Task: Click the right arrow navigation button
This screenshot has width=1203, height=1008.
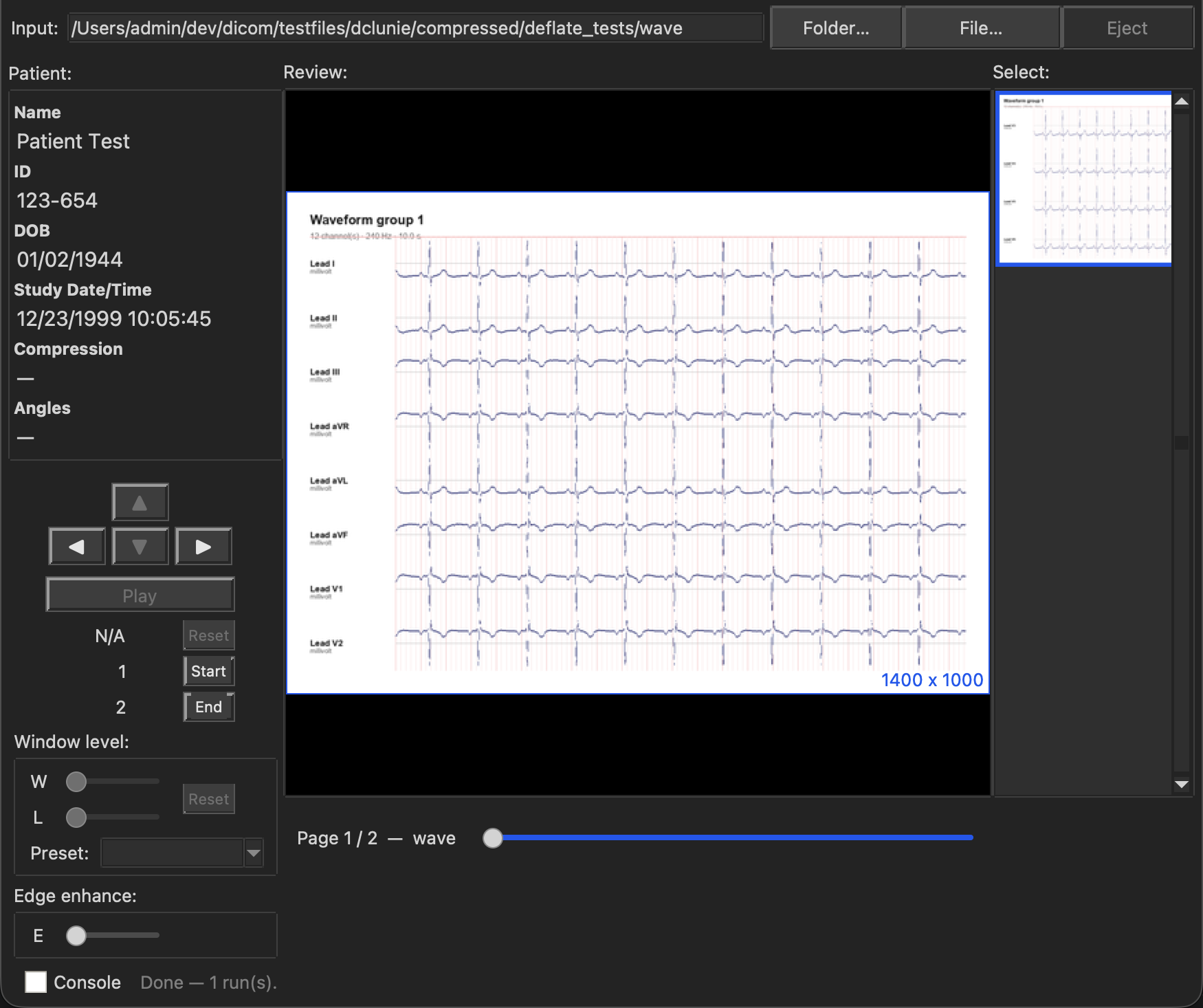Action: (203, 547)
